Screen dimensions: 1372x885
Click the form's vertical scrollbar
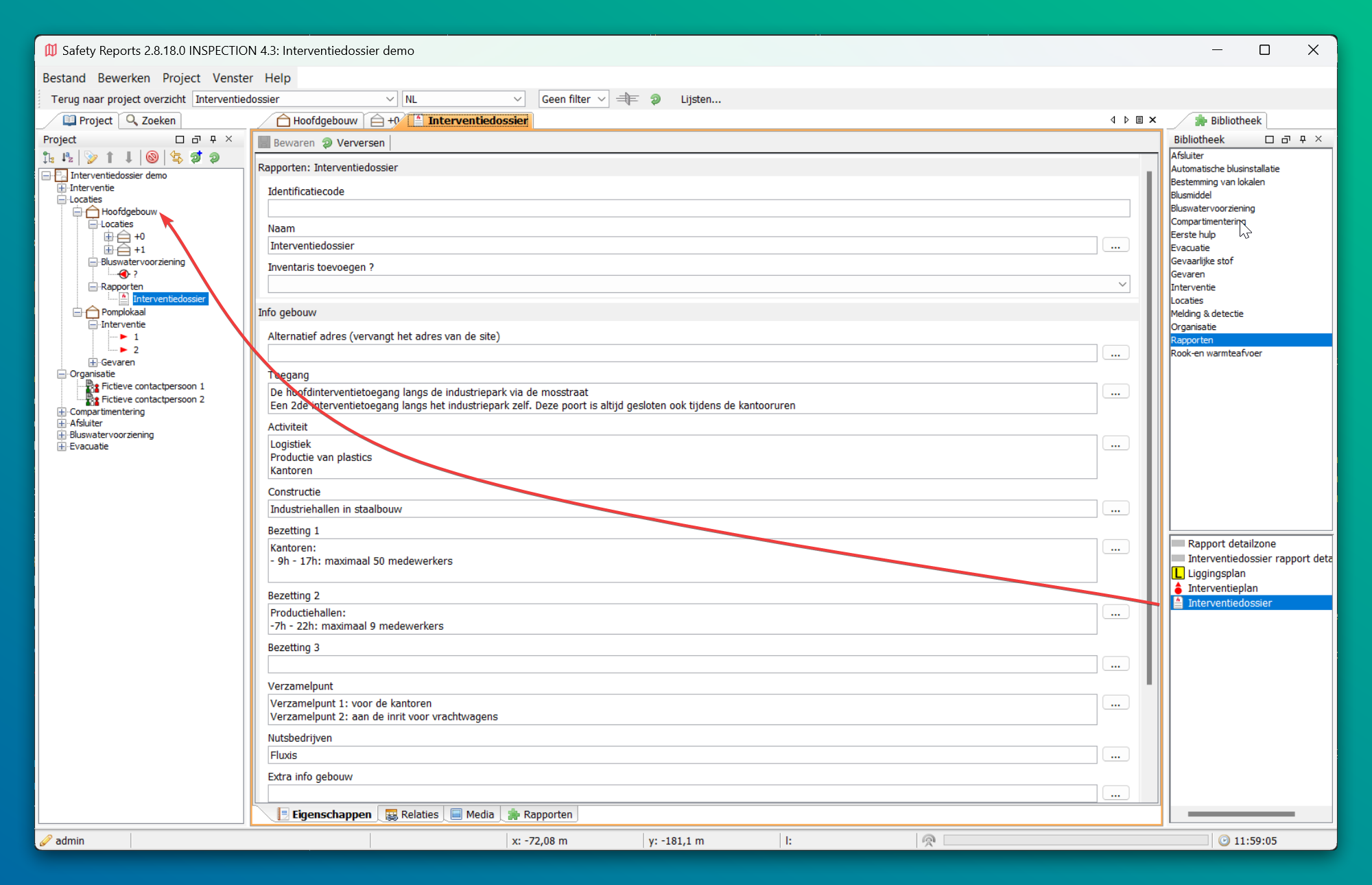coord(1149,425)
